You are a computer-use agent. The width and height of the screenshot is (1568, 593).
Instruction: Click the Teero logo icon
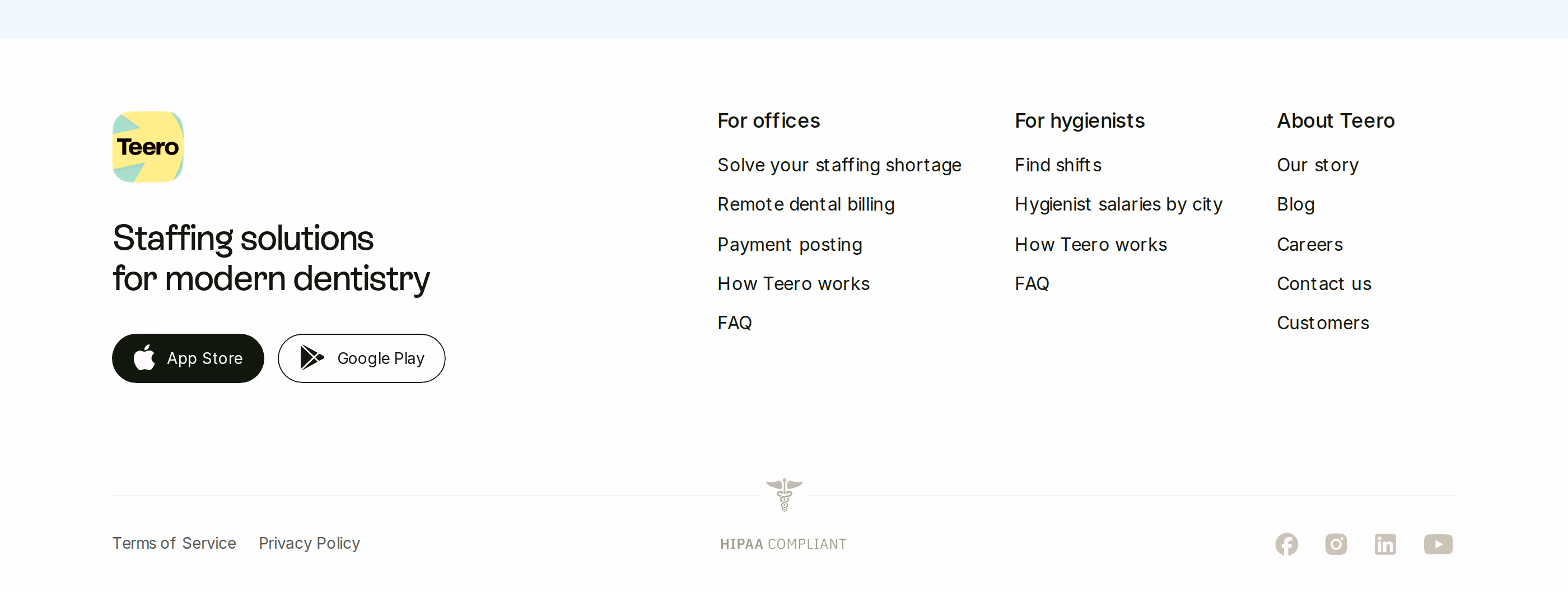[x=148, y=147]
